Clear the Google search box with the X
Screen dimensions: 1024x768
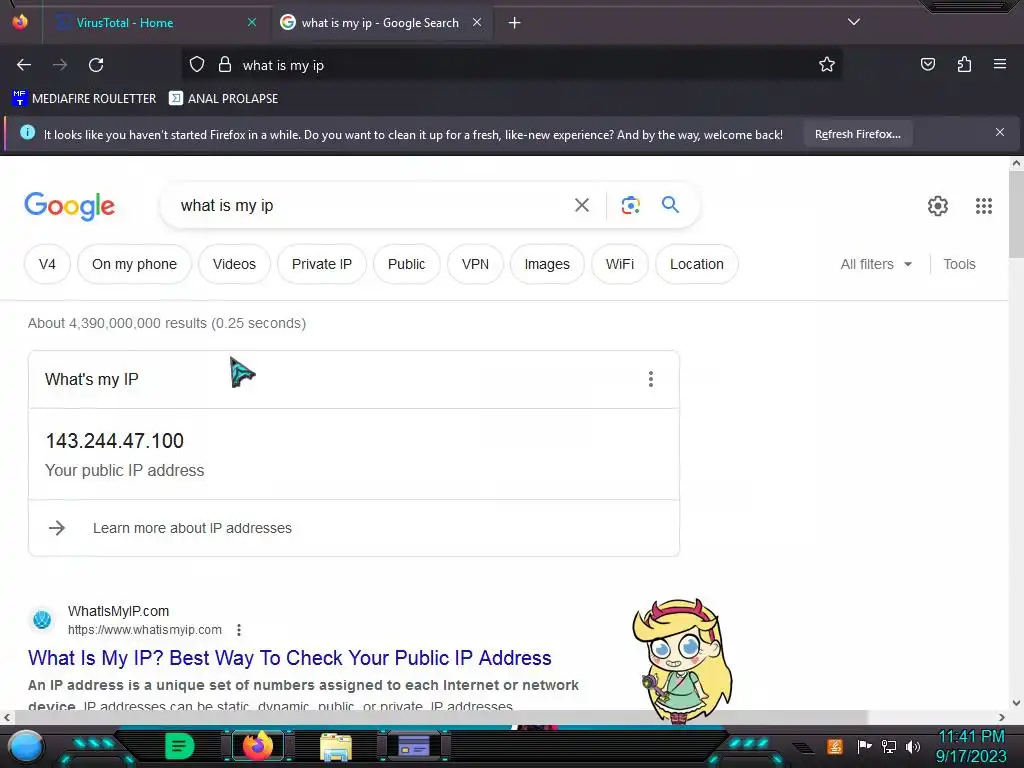(x=581, y=205)
